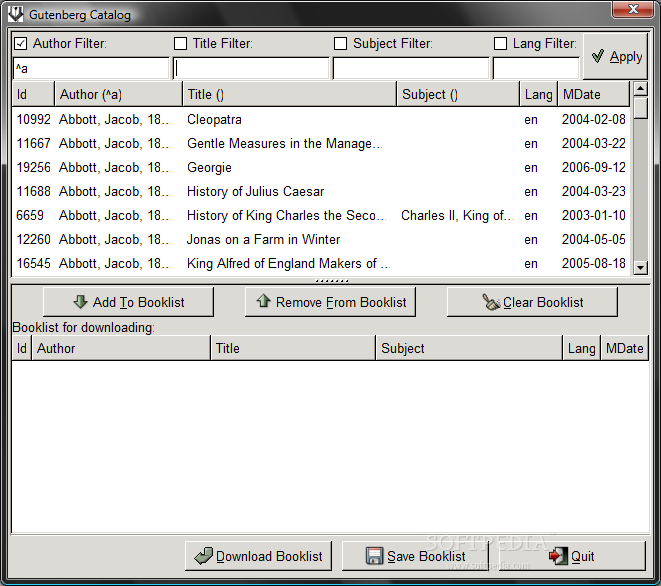Image resolution: width=661 pixels, height=586 pixels.
Task: Focus the Title Filter text field
Action: (x=251, y=68)
